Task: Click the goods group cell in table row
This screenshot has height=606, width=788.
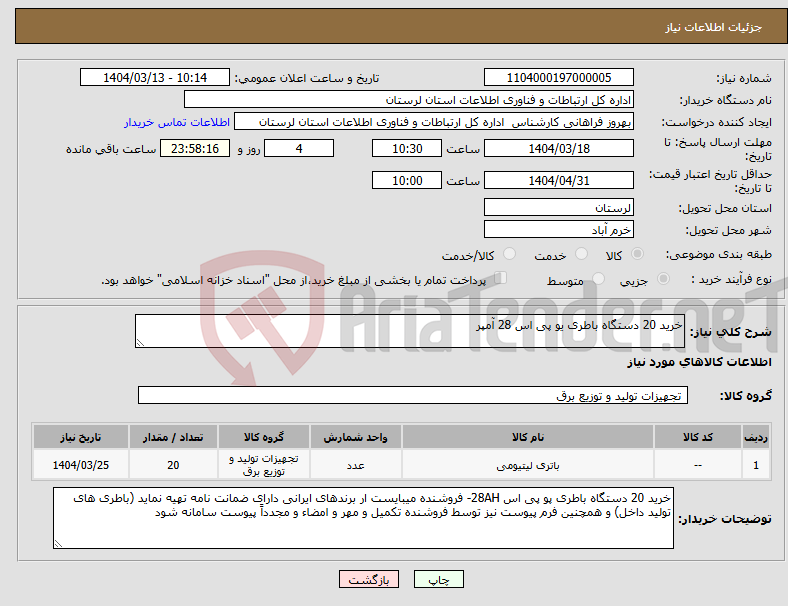Action: [x=264, y=465]
